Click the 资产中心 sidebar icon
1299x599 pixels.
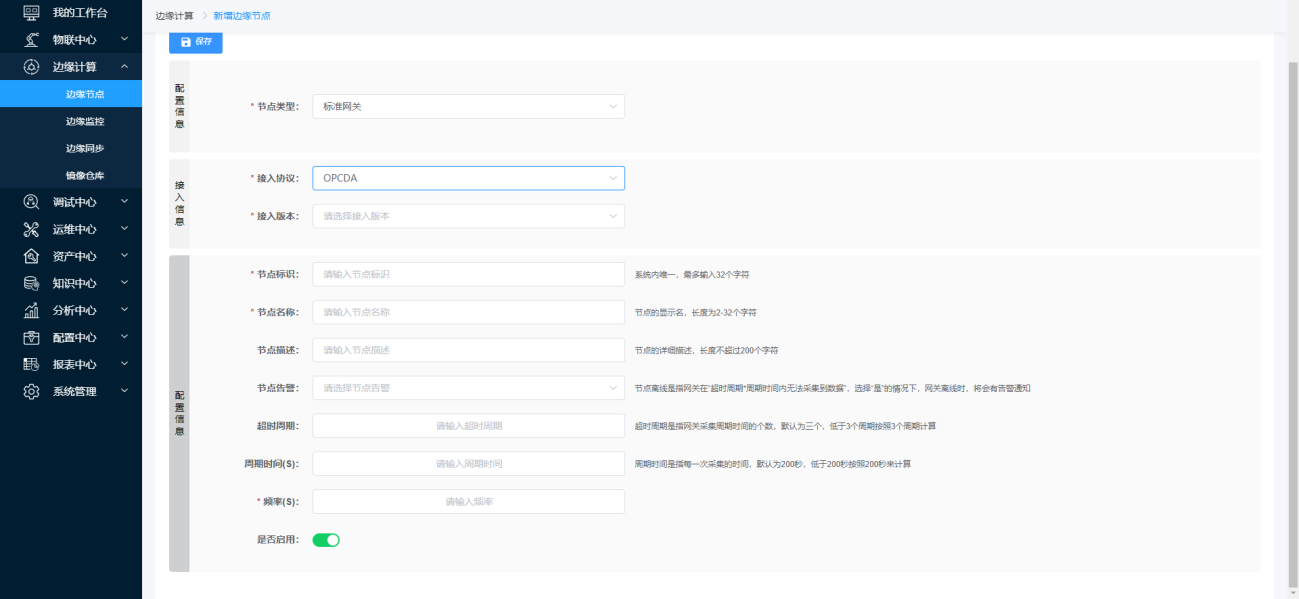click(31, 256)
